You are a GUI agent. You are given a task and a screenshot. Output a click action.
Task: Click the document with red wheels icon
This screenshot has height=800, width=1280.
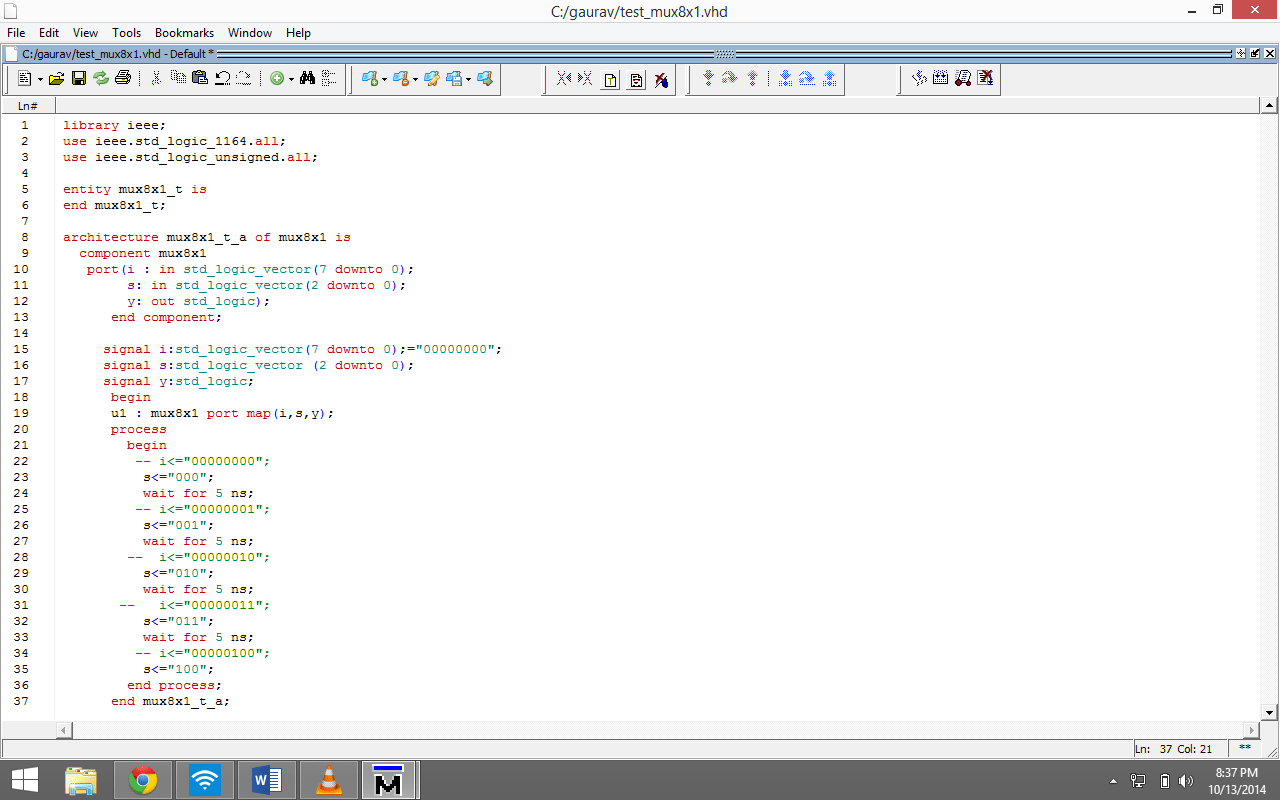tap(963, 78)
